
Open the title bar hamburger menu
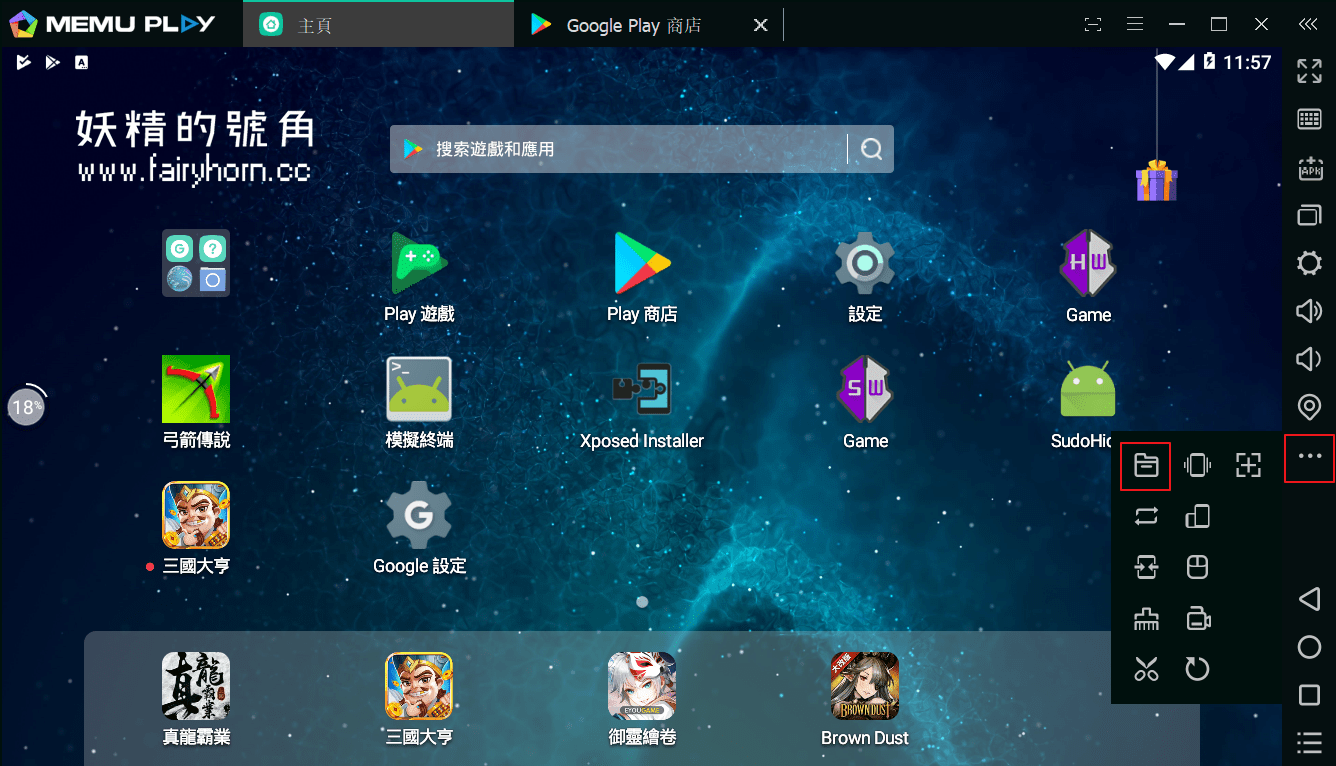[1134, 24]
